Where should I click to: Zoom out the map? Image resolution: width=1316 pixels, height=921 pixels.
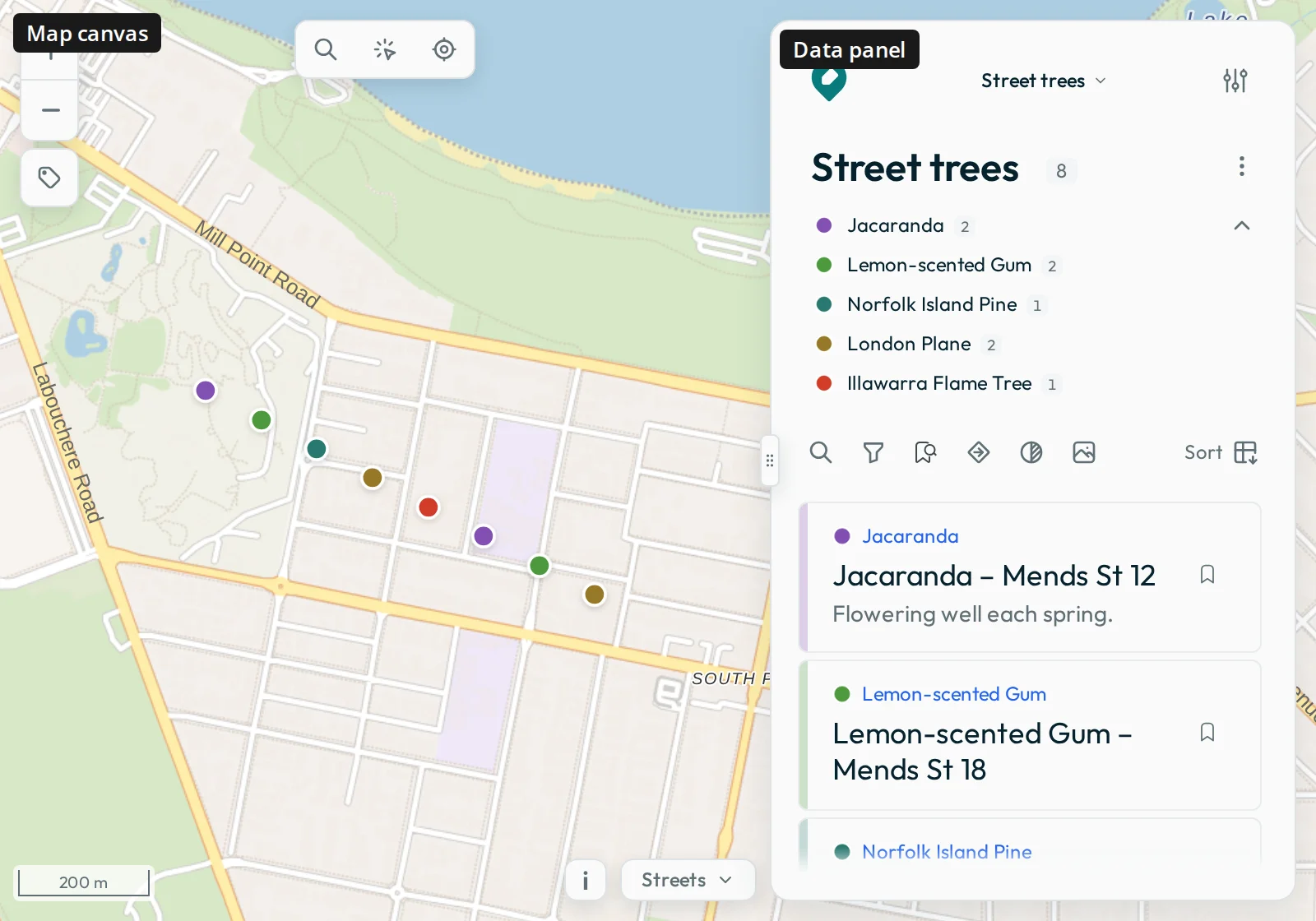(x=50, y=110)
